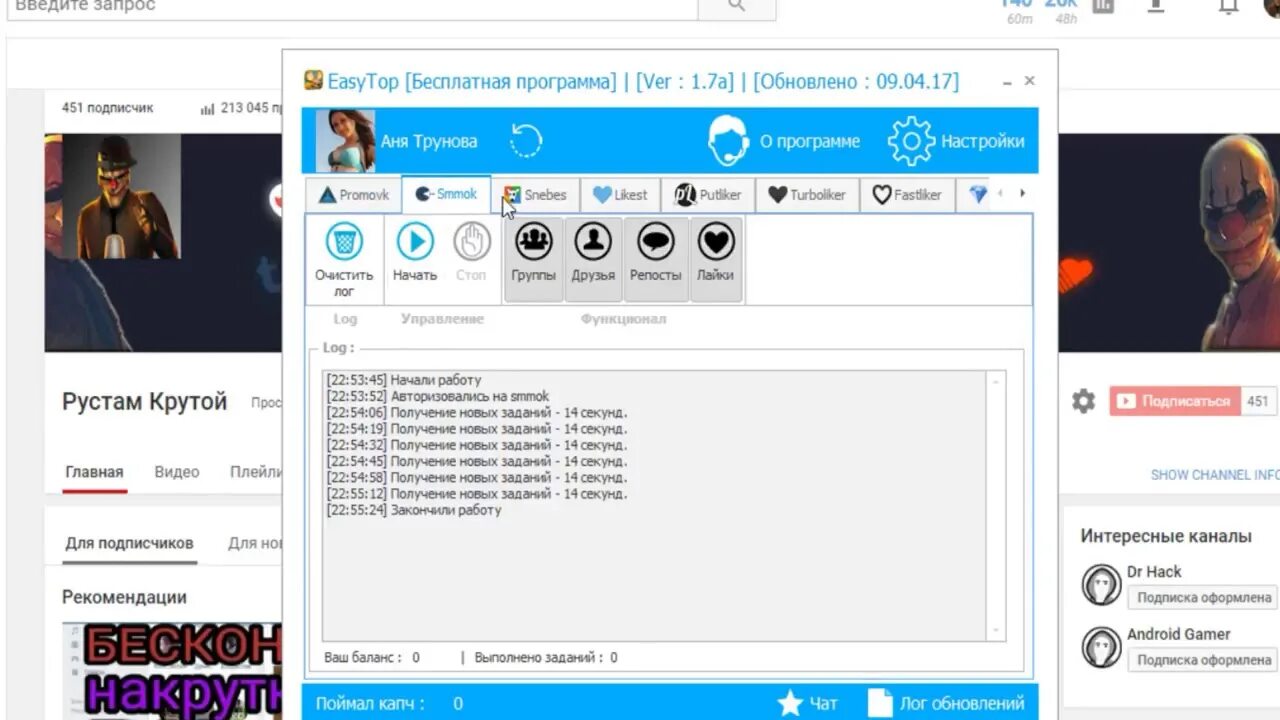Click 'Поймал капч' counter text
This screenshot has height=720, width=1280.
pos(389,704)
